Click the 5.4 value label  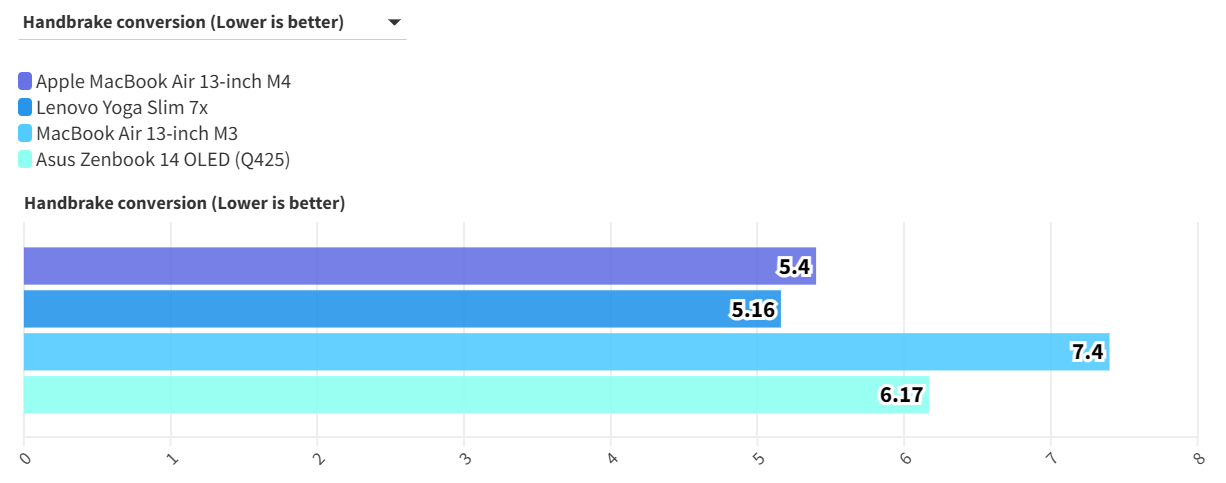coord(794,267)
